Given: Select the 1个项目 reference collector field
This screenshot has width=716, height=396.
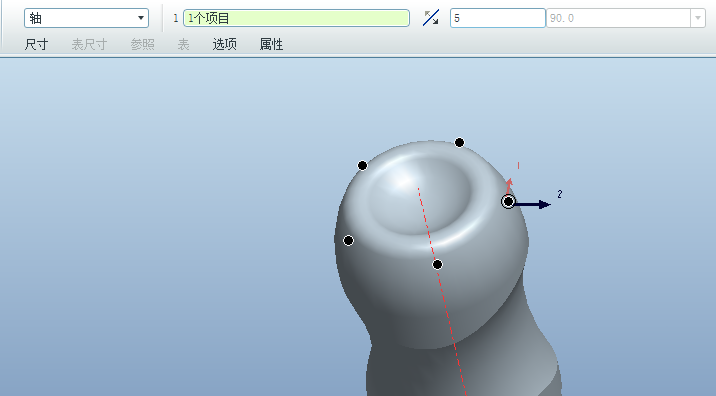Looking at the screenshot, I should click(296, 18).
